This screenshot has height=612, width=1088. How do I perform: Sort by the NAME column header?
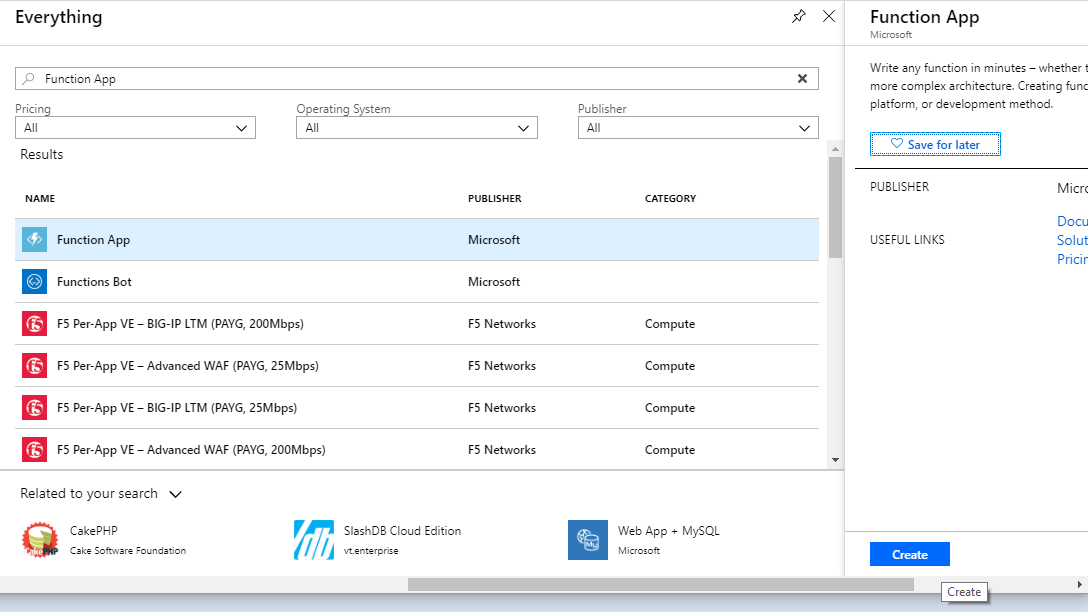pyautogui.click(x=40, y=198)
